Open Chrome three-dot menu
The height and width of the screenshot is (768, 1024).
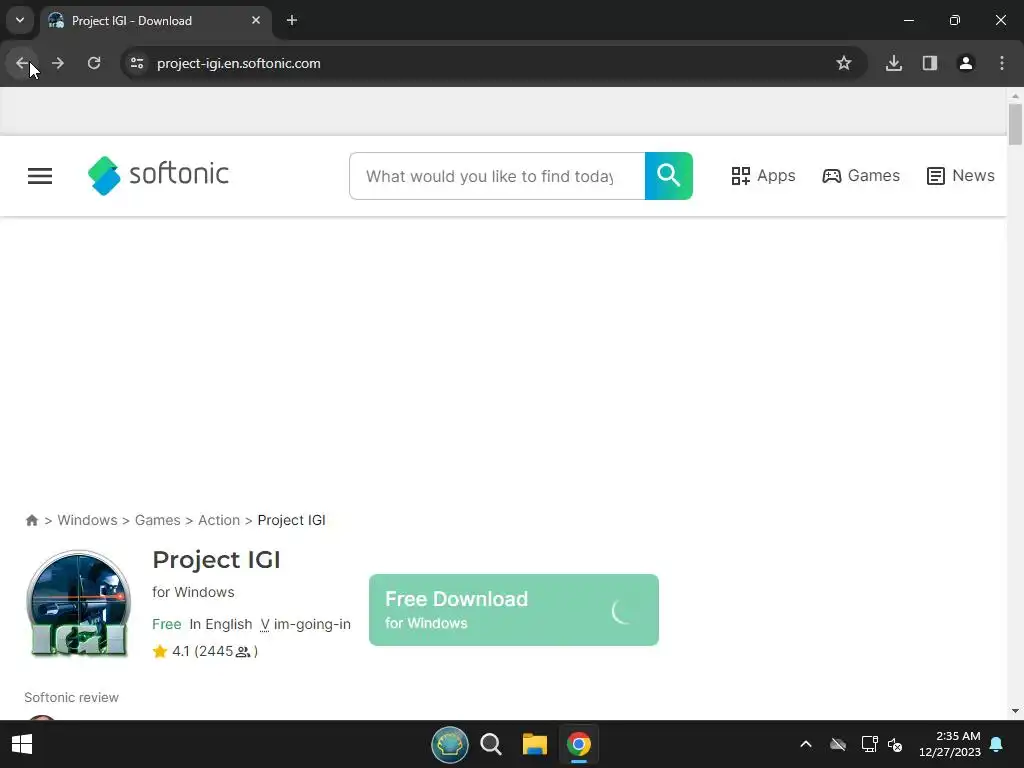coord(1002,63)
